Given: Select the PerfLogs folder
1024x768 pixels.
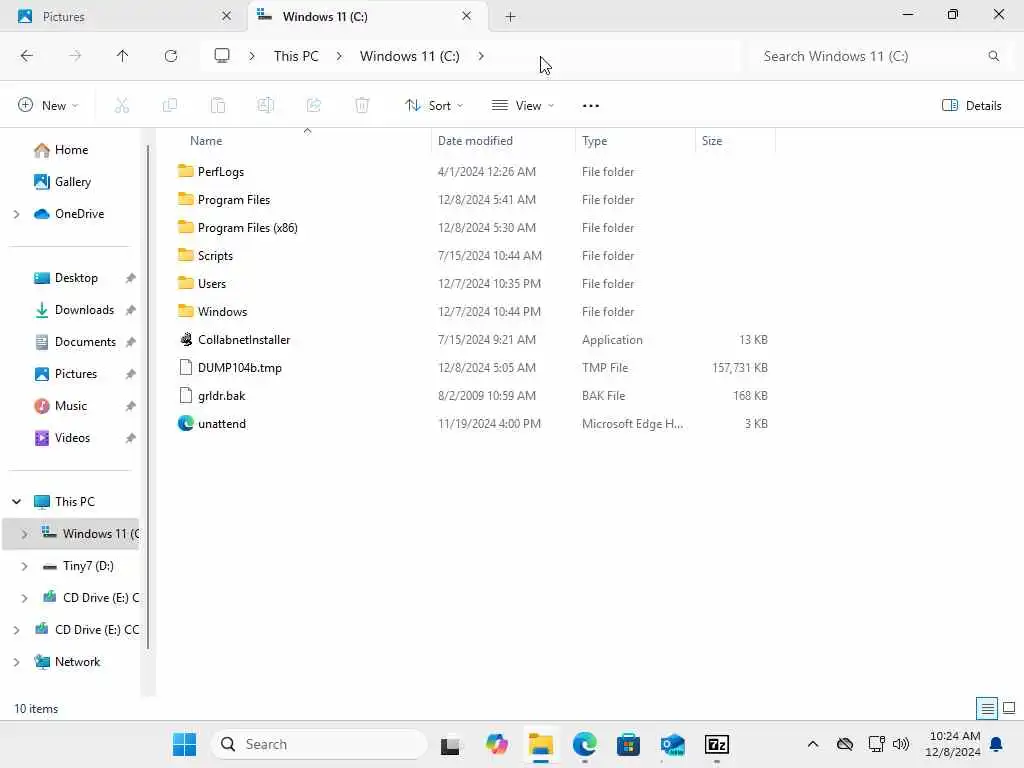Looking at the screenshot, I should [x=220, y=172].
